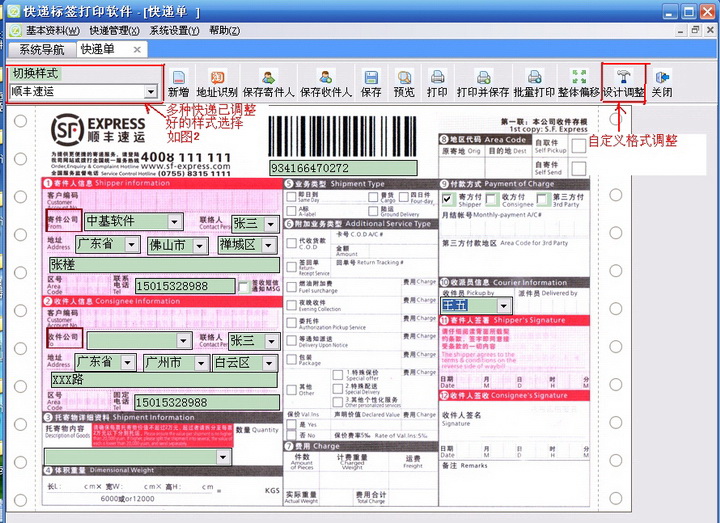Click the 保存收件人 save recipient icon

[x=326, y=84]
